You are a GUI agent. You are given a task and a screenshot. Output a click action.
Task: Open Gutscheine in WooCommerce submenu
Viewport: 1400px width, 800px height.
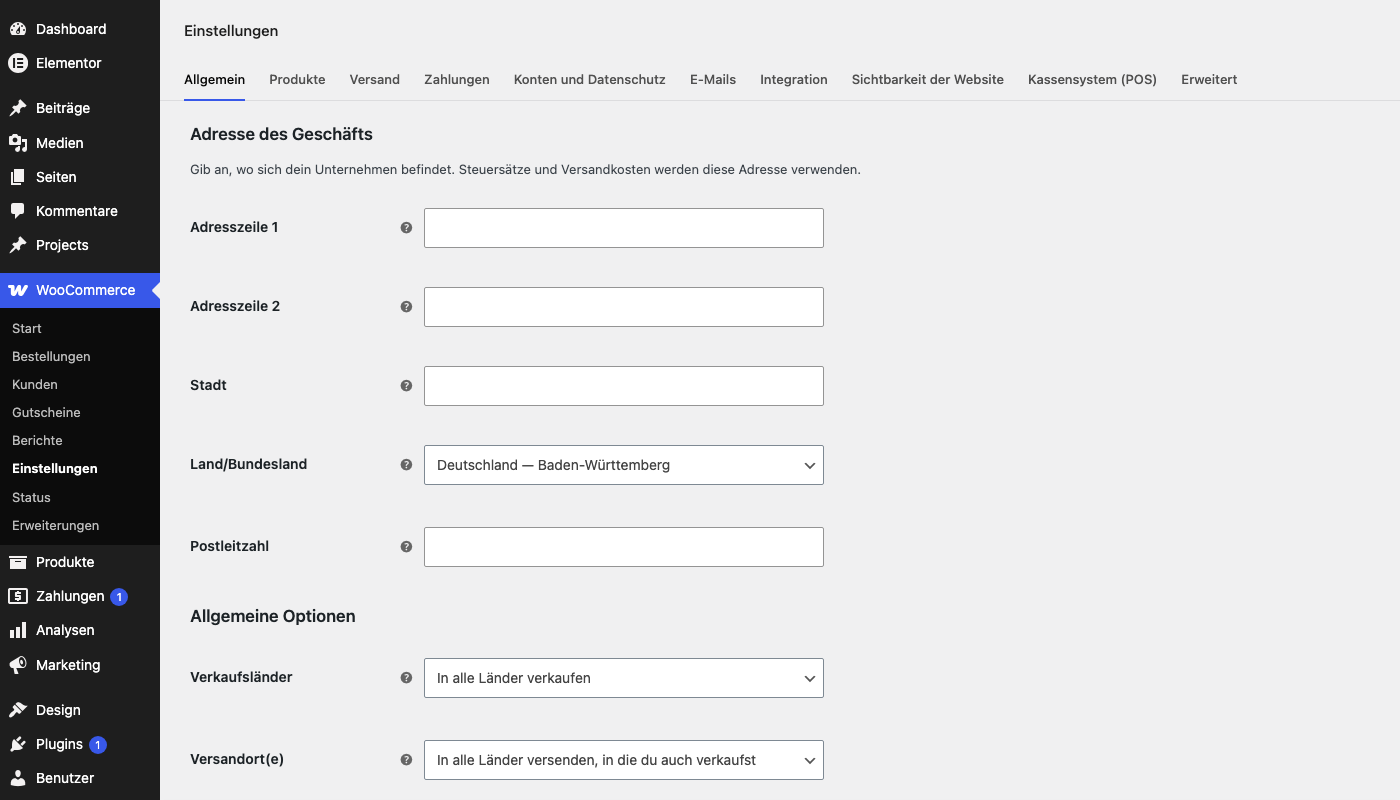[x=46, y=412]
